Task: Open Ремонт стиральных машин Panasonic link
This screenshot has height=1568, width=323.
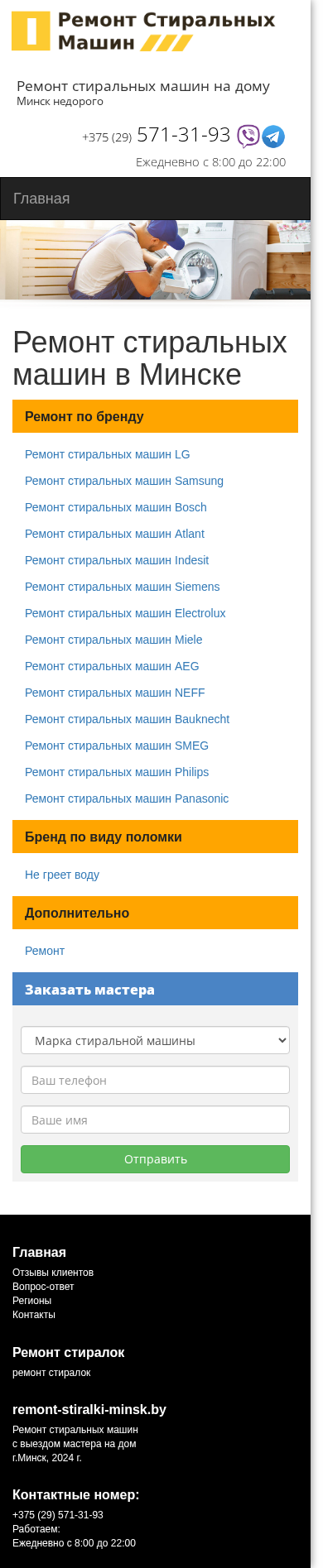Action: (x=127, y=798)
